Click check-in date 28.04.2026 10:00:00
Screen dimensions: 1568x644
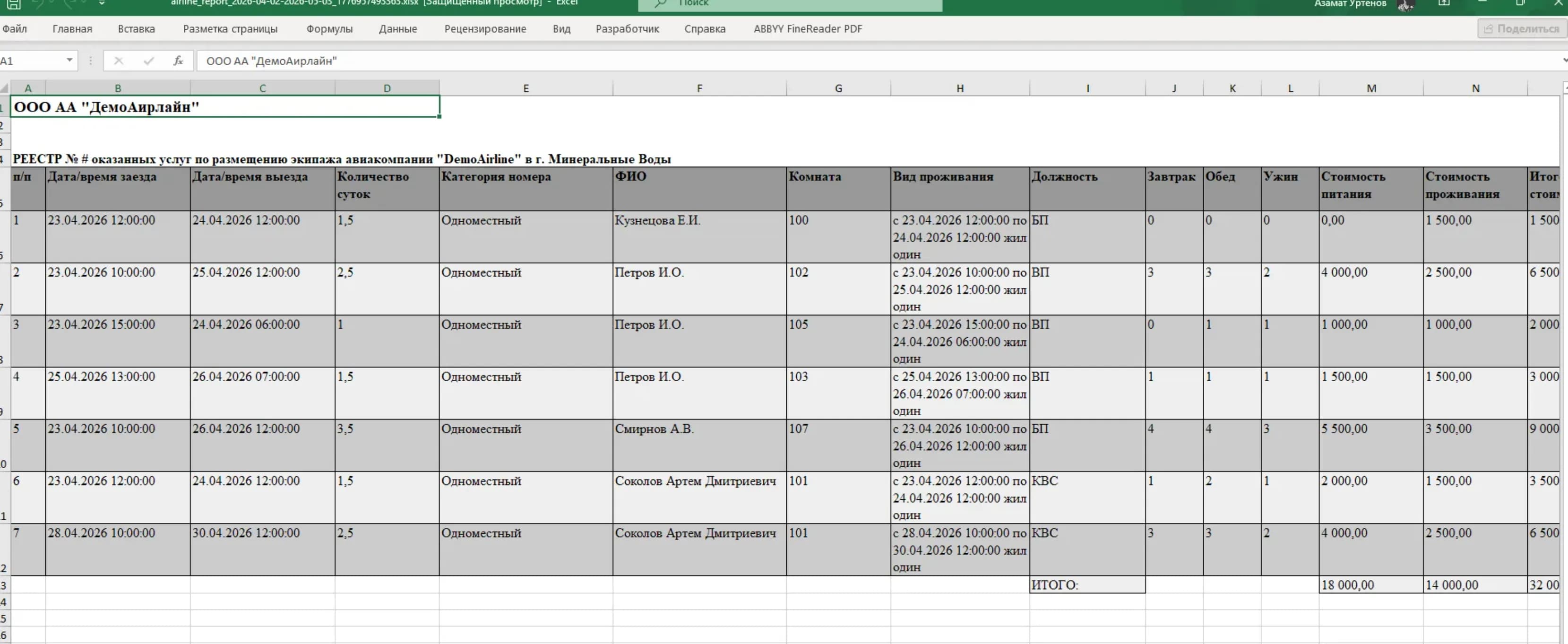tap(118, 549)
